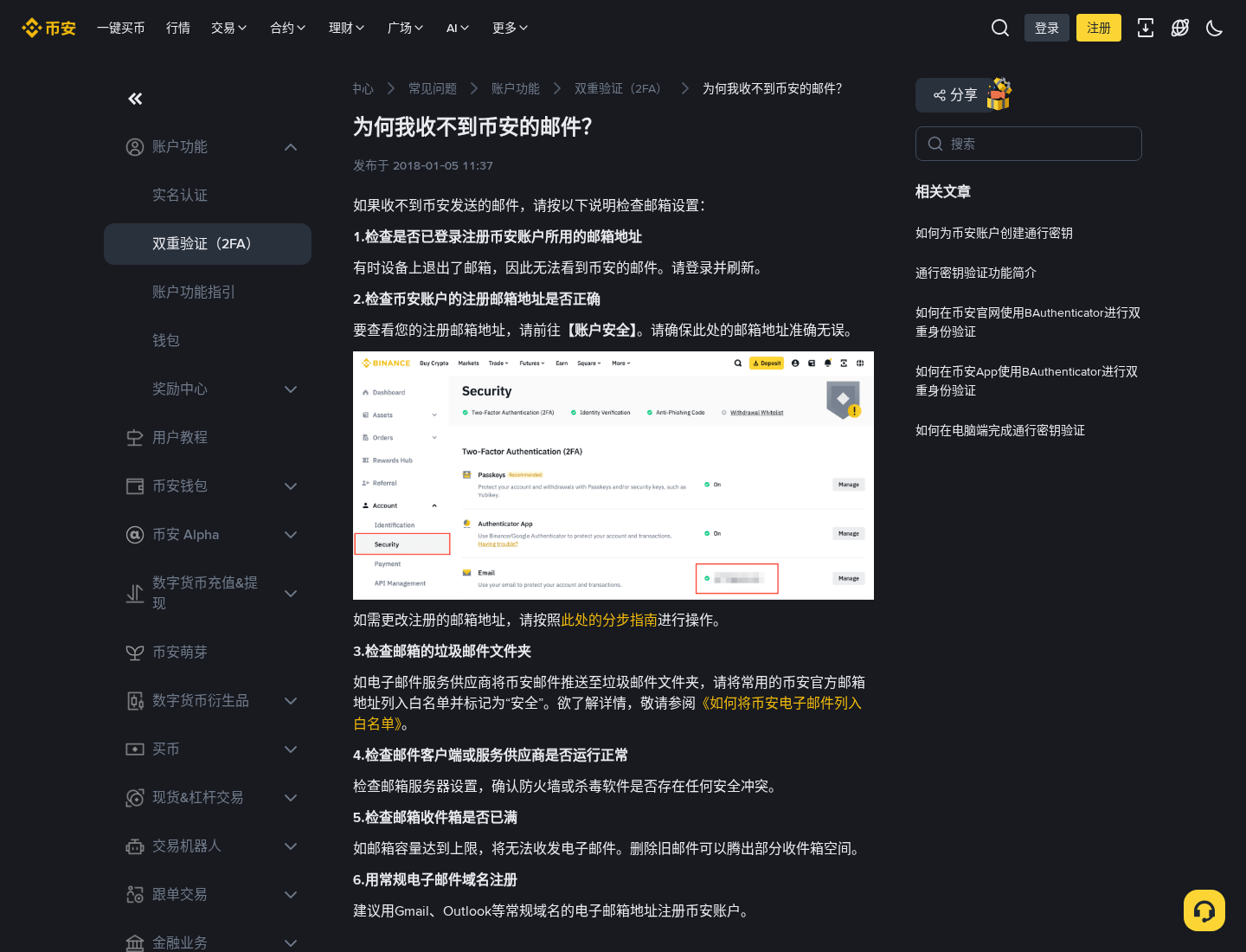Open the Binance 币安 logo homepage
The image size is (1246, 952).
(x=48, y=28)
